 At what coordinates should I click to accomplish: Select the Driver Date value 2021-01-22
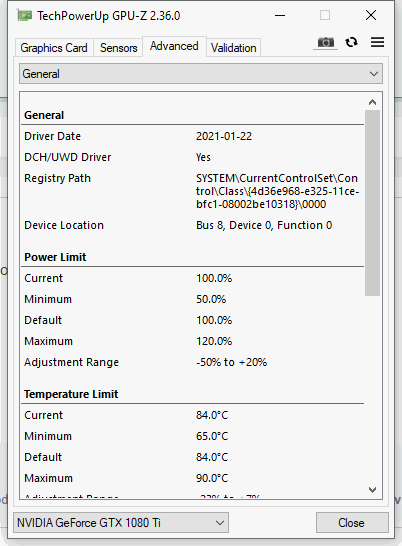pos(224,136)
